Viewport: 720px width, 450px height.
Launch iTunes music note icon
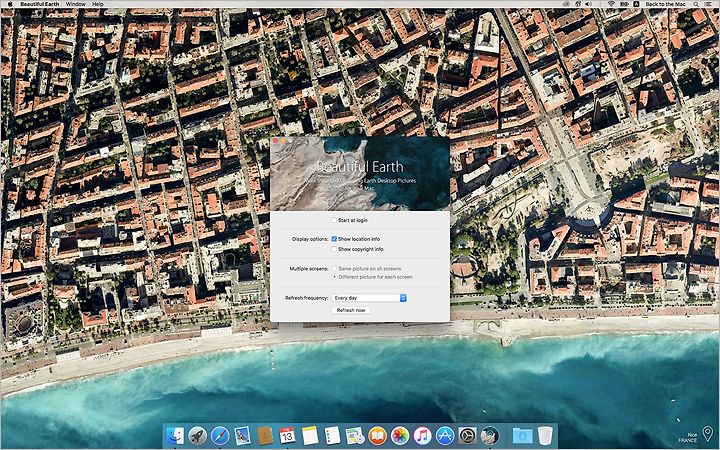point(422,435)
